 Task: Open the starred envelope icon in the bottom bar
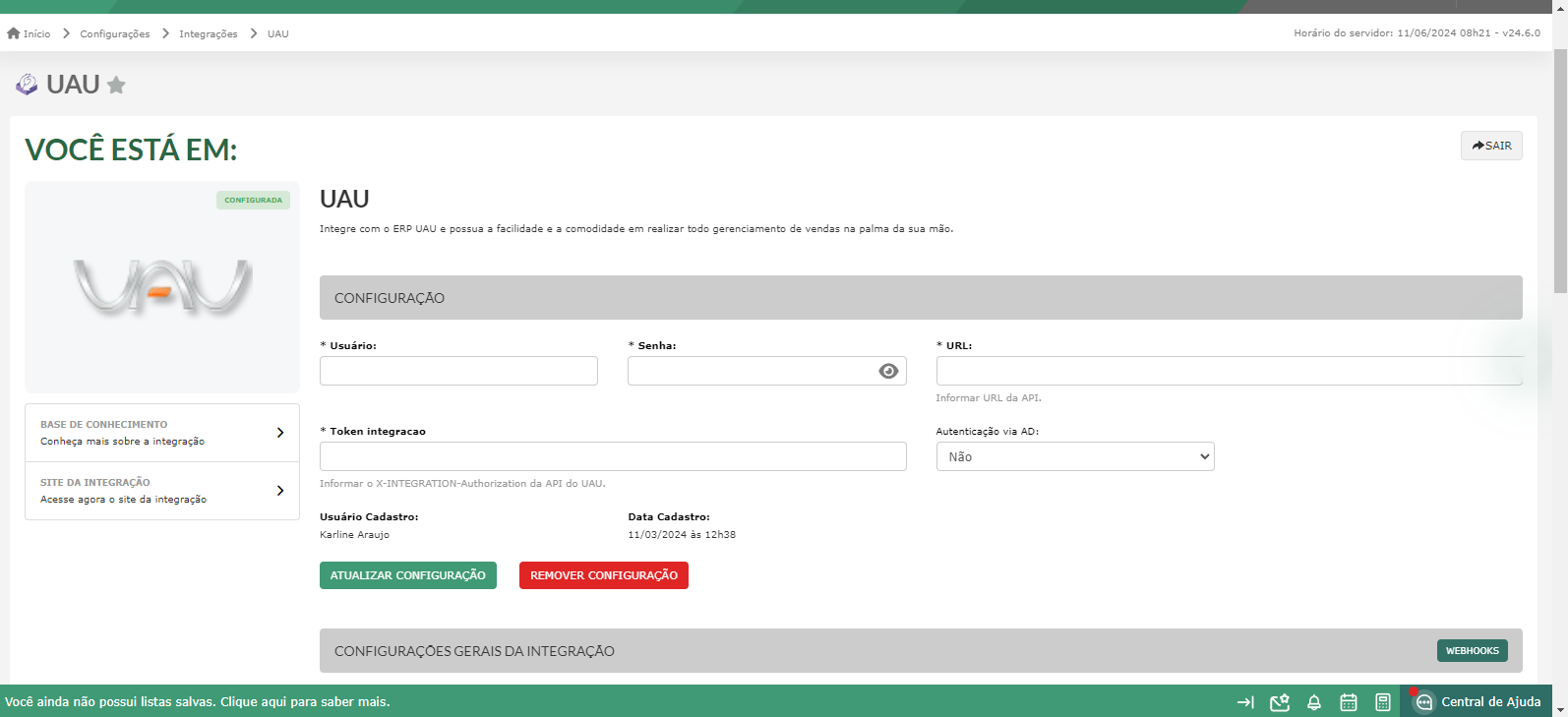1280,702
